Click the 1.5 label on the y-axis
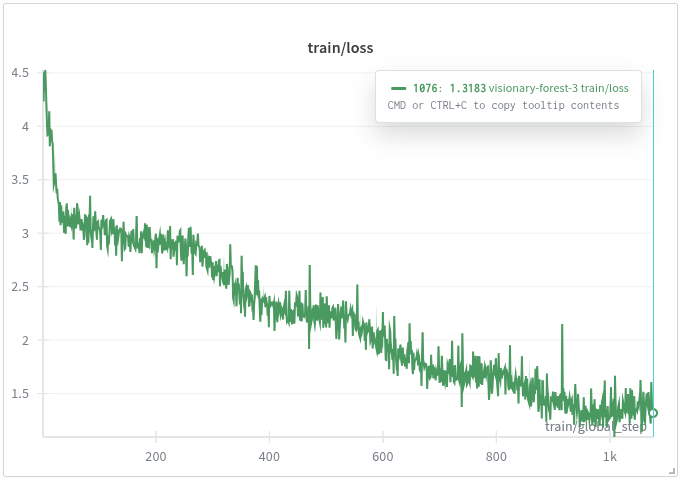The height and width of the screenshot is (479, 680). click(21, 394)
